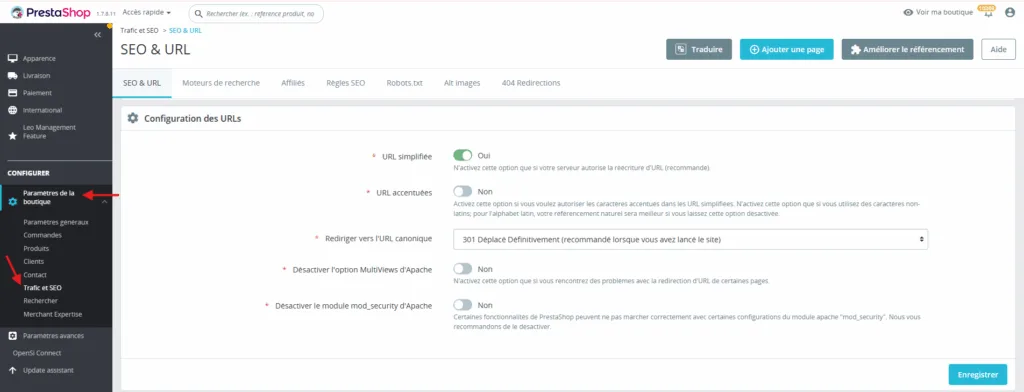This screenshot has width=1024, height=392.
Task: Open Rechercher in sidebar submenu
Action: point(40,301)
